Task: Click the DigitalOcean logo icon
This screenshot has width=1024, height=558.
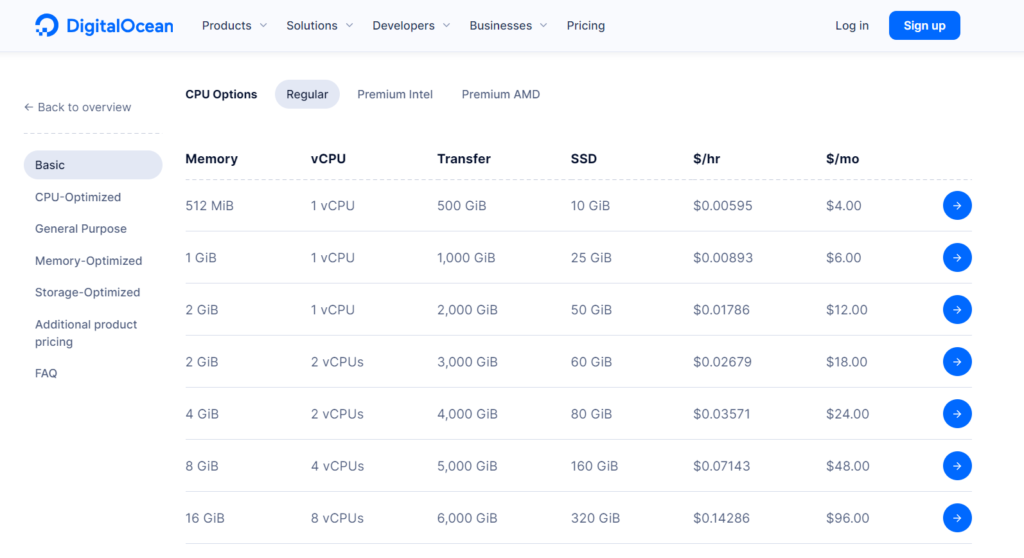Action: tap(46, 26)
